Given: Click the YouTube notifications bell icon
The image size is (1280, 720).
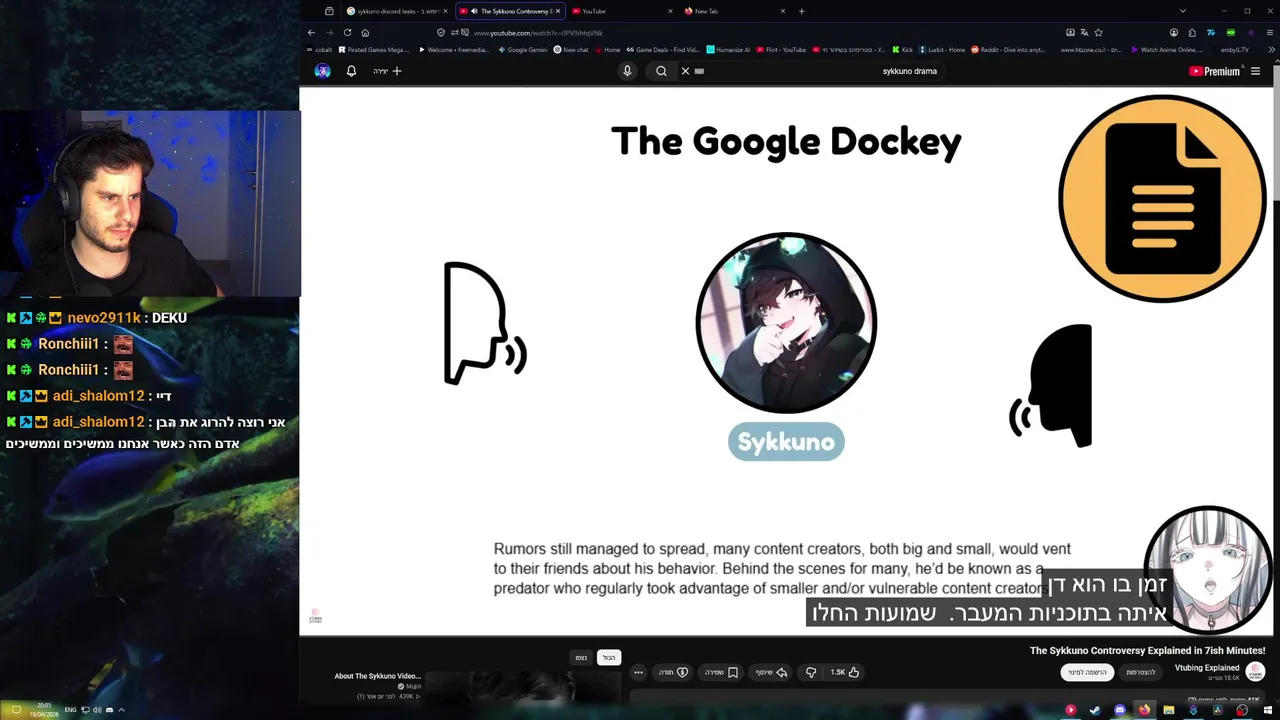Looking at the screenshot, I should [351, 71].
